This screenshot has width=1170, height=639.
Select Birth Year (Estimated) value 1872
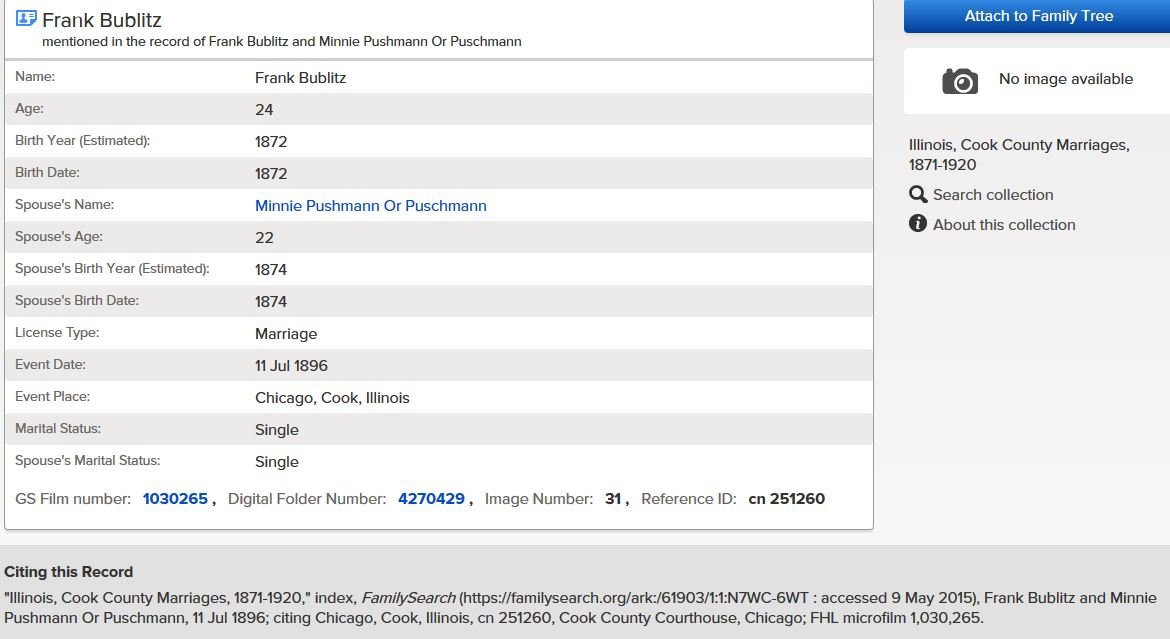271,142
